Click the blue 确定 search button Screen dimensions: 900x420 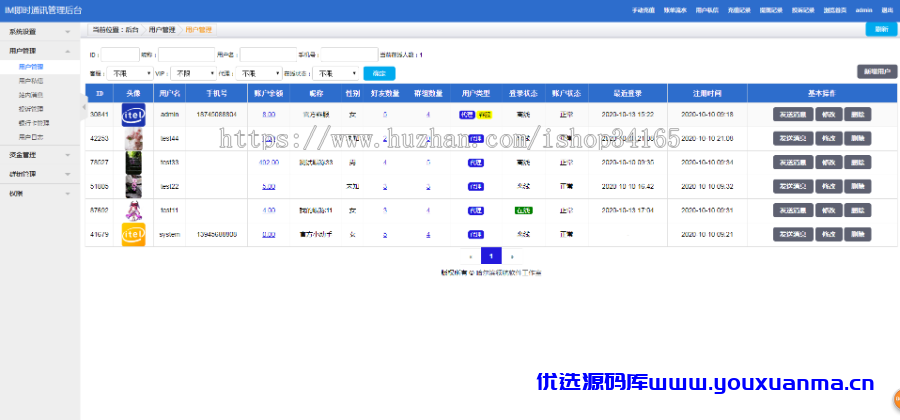(379, 73)
